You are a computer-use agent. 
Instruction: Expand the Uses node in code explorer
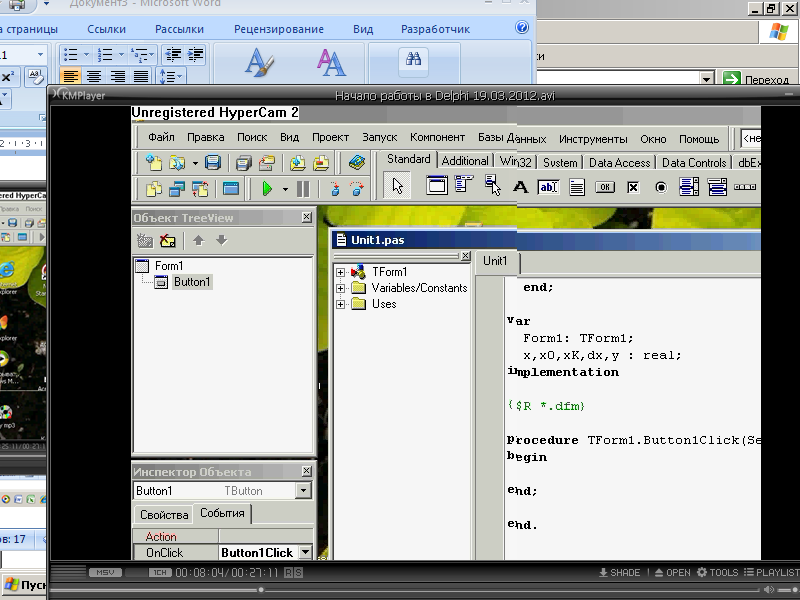coord(340,305)
